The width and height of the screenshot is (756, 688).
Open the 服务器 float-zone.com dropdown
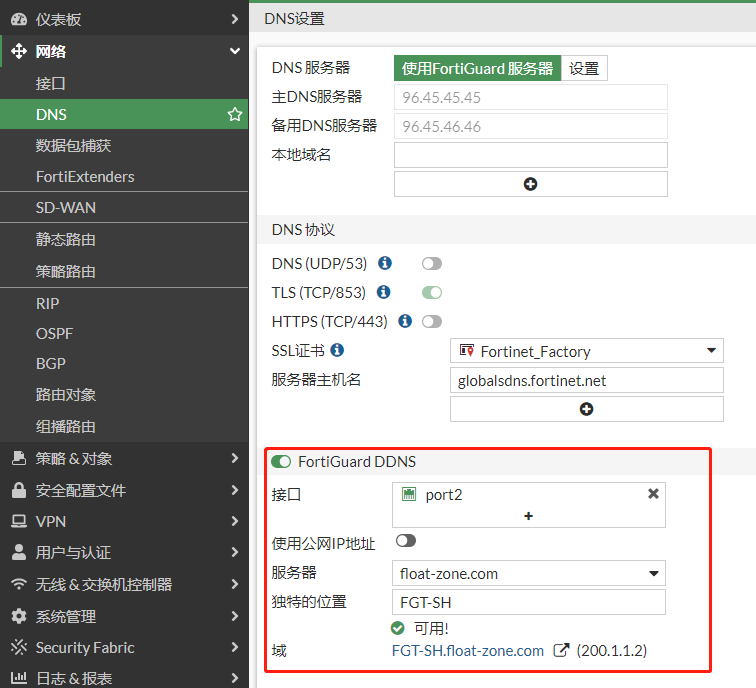coord(528,574)
